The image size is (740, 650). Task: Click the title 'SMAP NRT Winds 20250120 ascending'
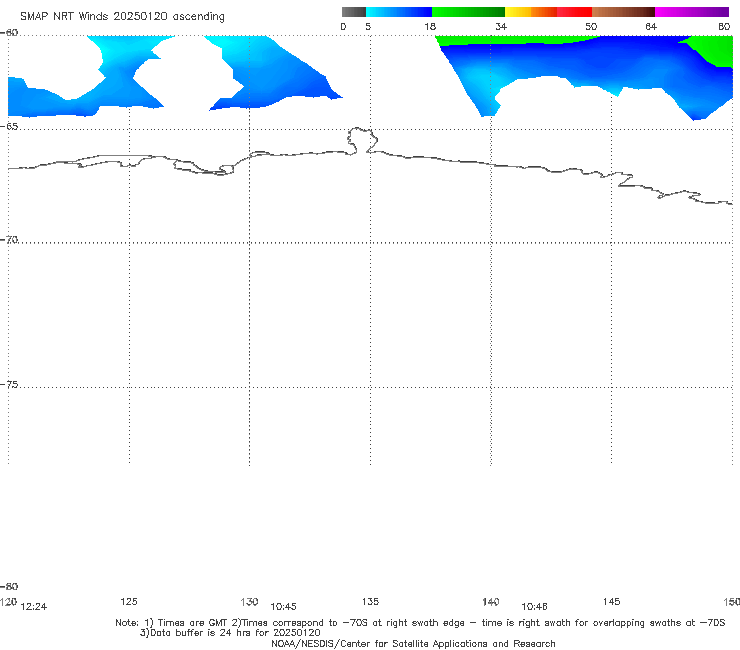122,17
